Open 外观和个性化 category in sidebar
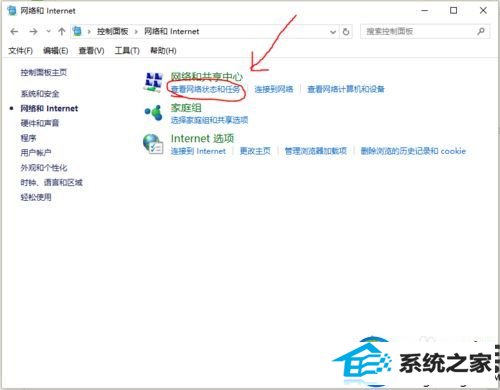 point(44,167)
